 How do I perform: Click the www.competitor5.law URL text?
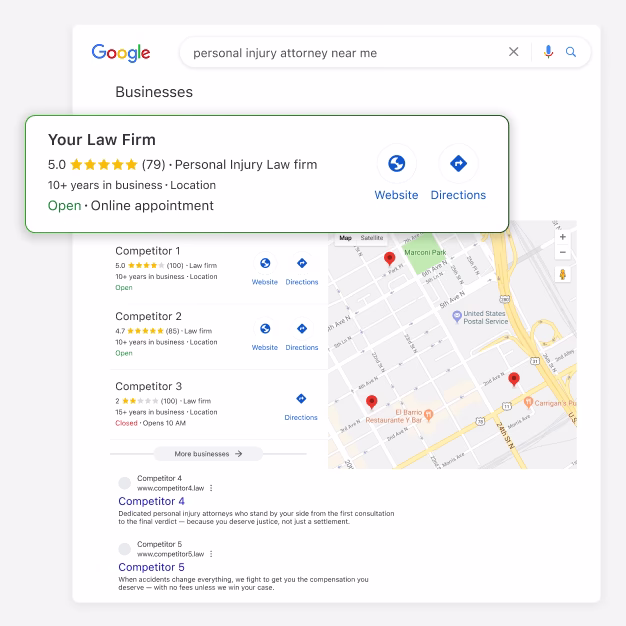tap(170, 554)
